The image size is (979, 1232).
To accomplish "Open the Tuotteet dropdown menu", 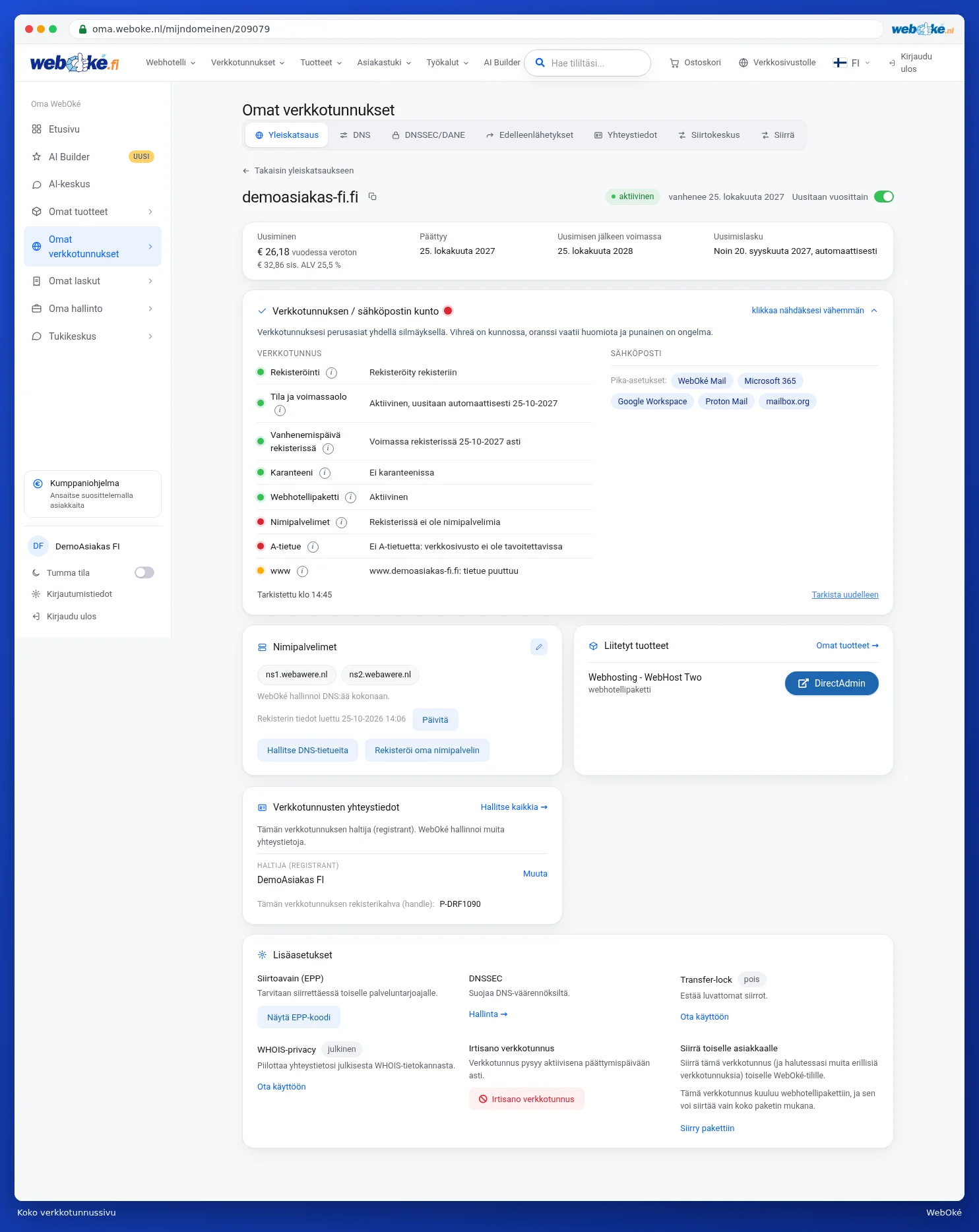I will [x=321, y=63].
